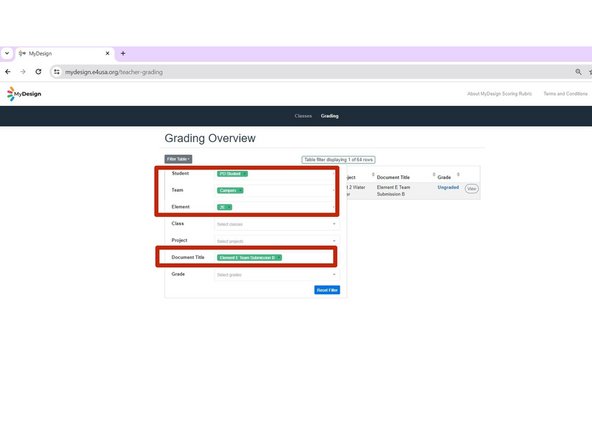Screen dimensions: 592x444
Task: Open a new browser tab
Action: [123, 53]
